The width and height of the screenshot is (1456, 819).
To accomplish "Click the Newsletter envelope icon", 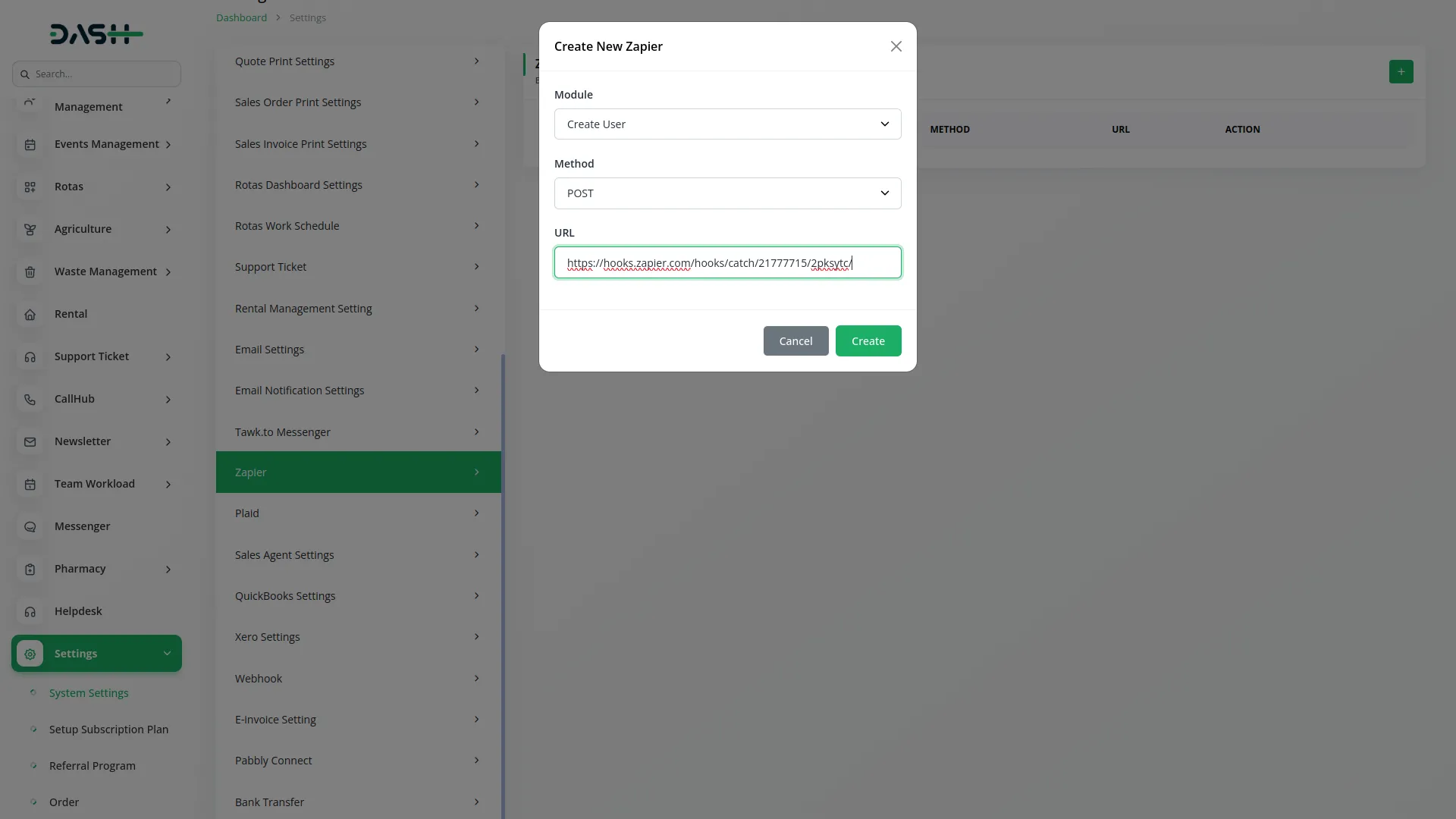I will [x=30, y=441].
